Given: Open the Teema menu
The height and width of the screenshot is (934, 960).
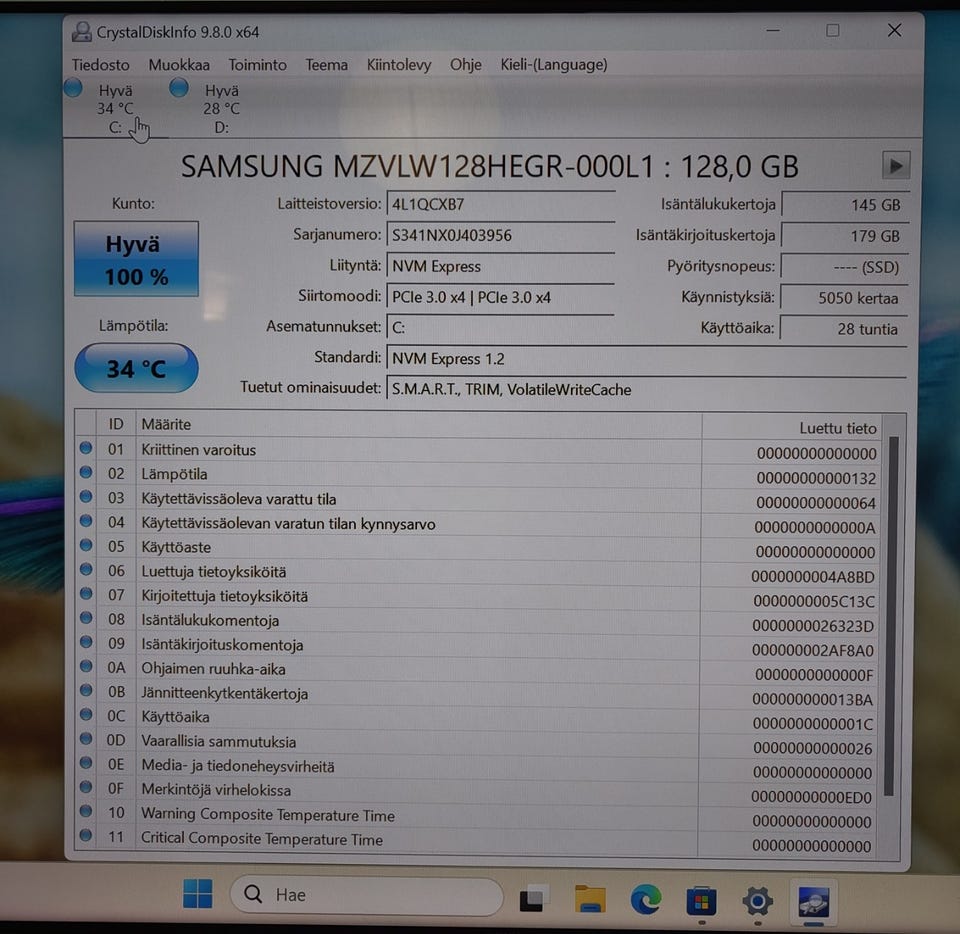Looking at the screenshot, I should pos(326,65).
